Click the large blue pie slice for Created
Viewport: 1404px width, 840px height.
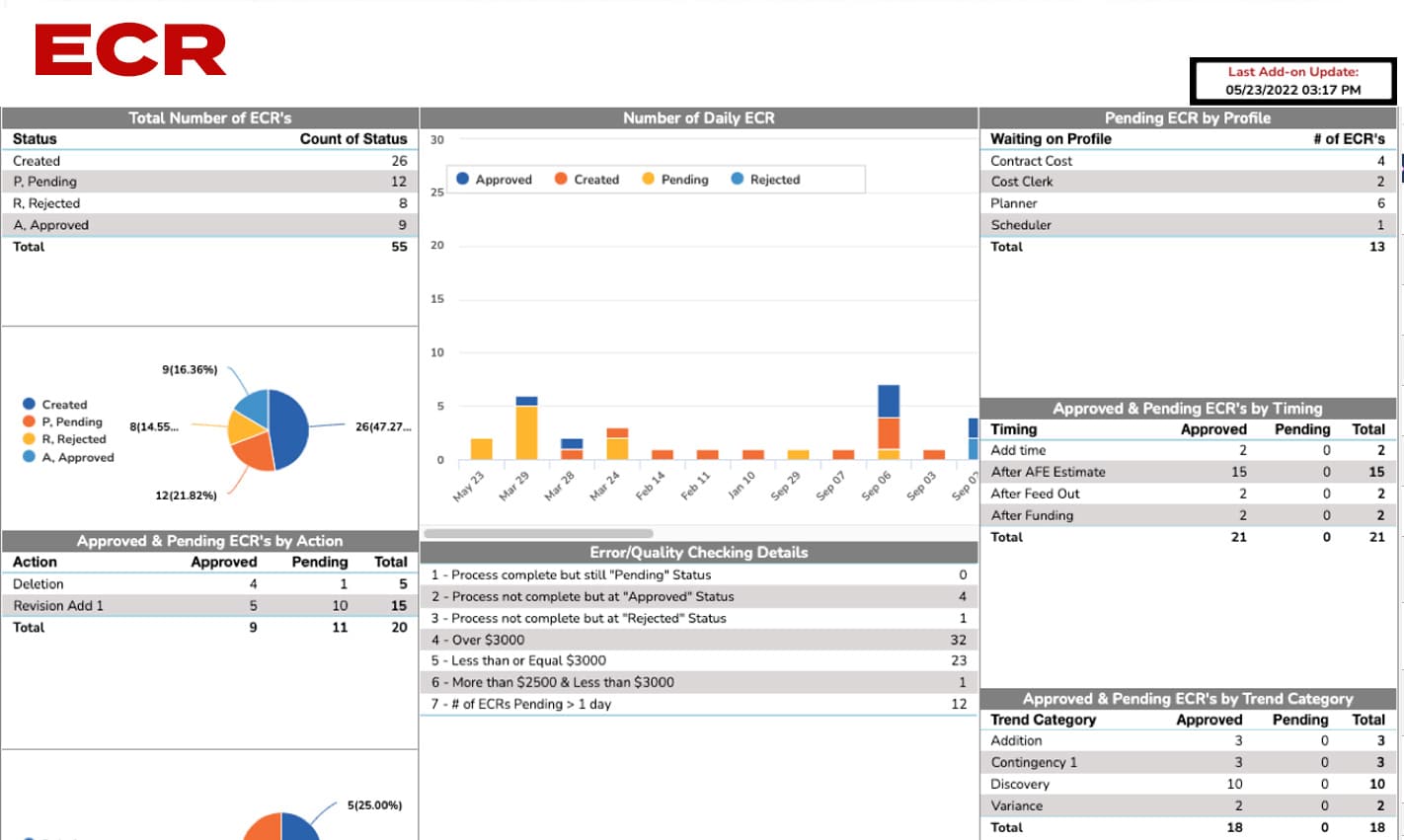[x=289, y=429]
